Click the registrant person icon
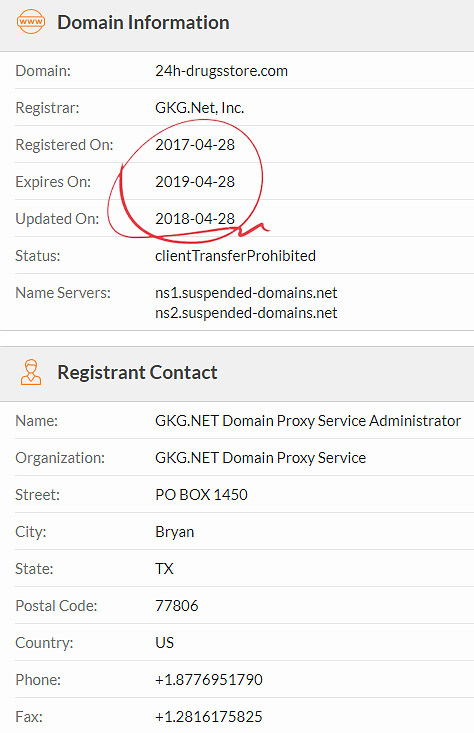This screenshot has height=733, width=474. (x=31, y=372)
